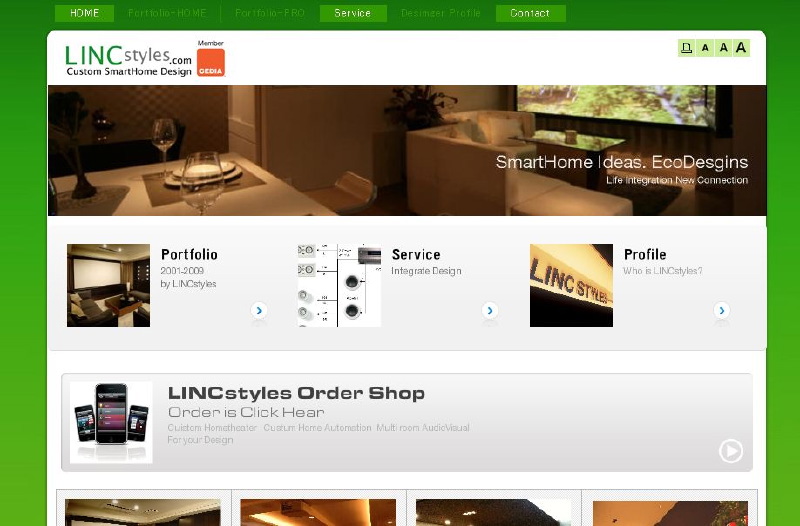Open the Designer Profile menu item
This screenshot has height=526, width=800.
pyautogui.click(x=441, y=13)
